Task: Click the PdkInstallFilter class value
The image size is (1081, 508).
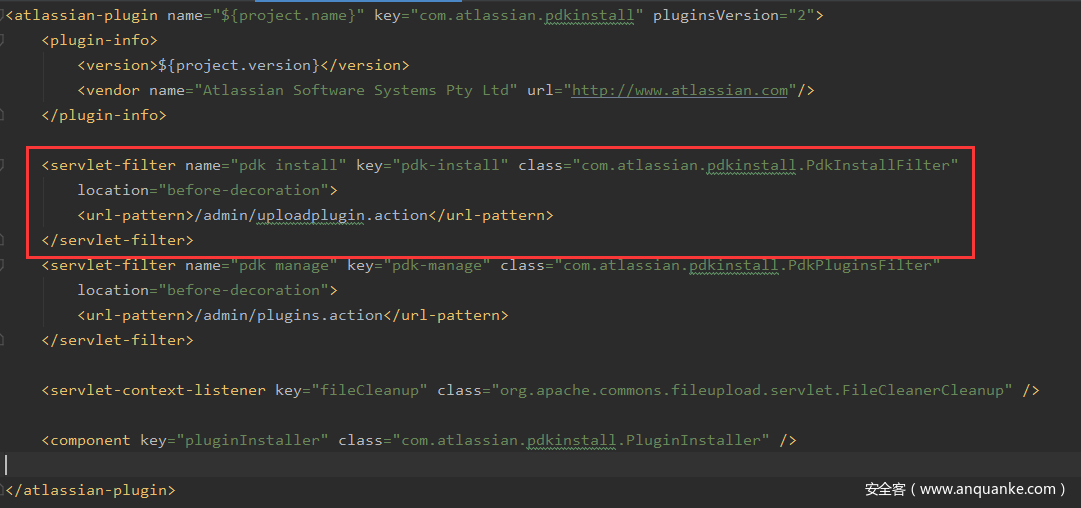Action: tap(766, 165)
